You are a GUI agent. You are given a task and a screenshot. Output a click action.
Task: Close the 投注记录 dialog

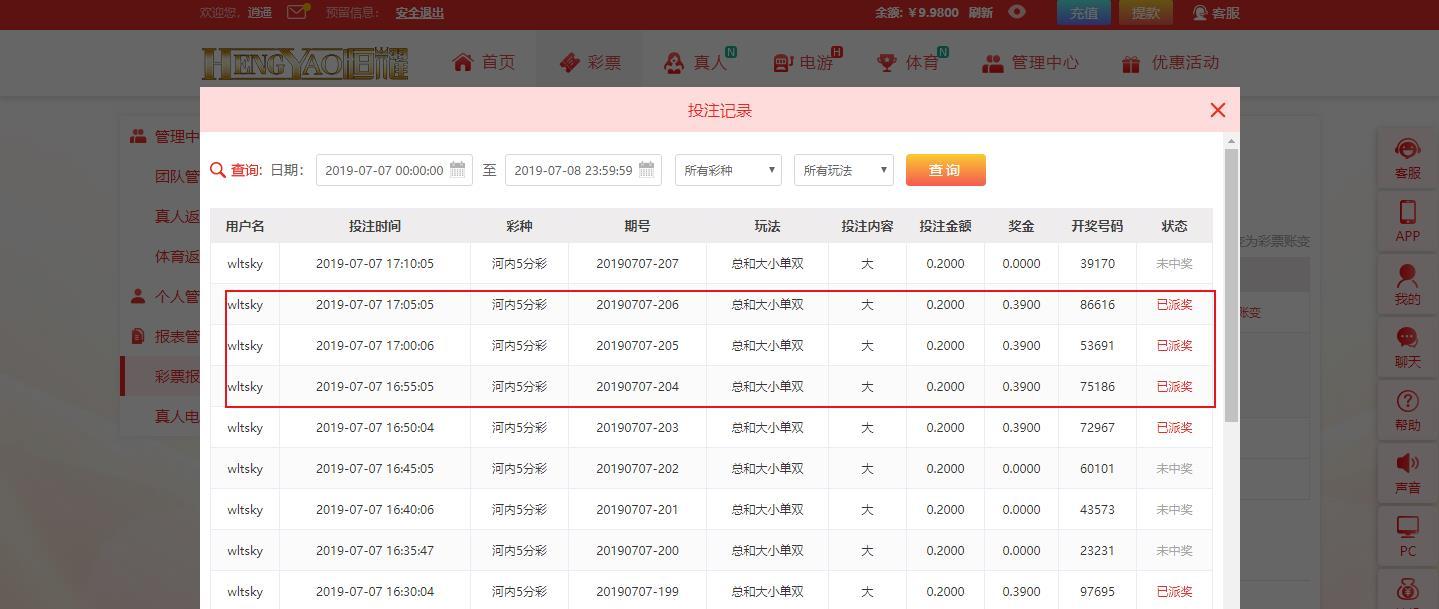[x=1217, y=110]
